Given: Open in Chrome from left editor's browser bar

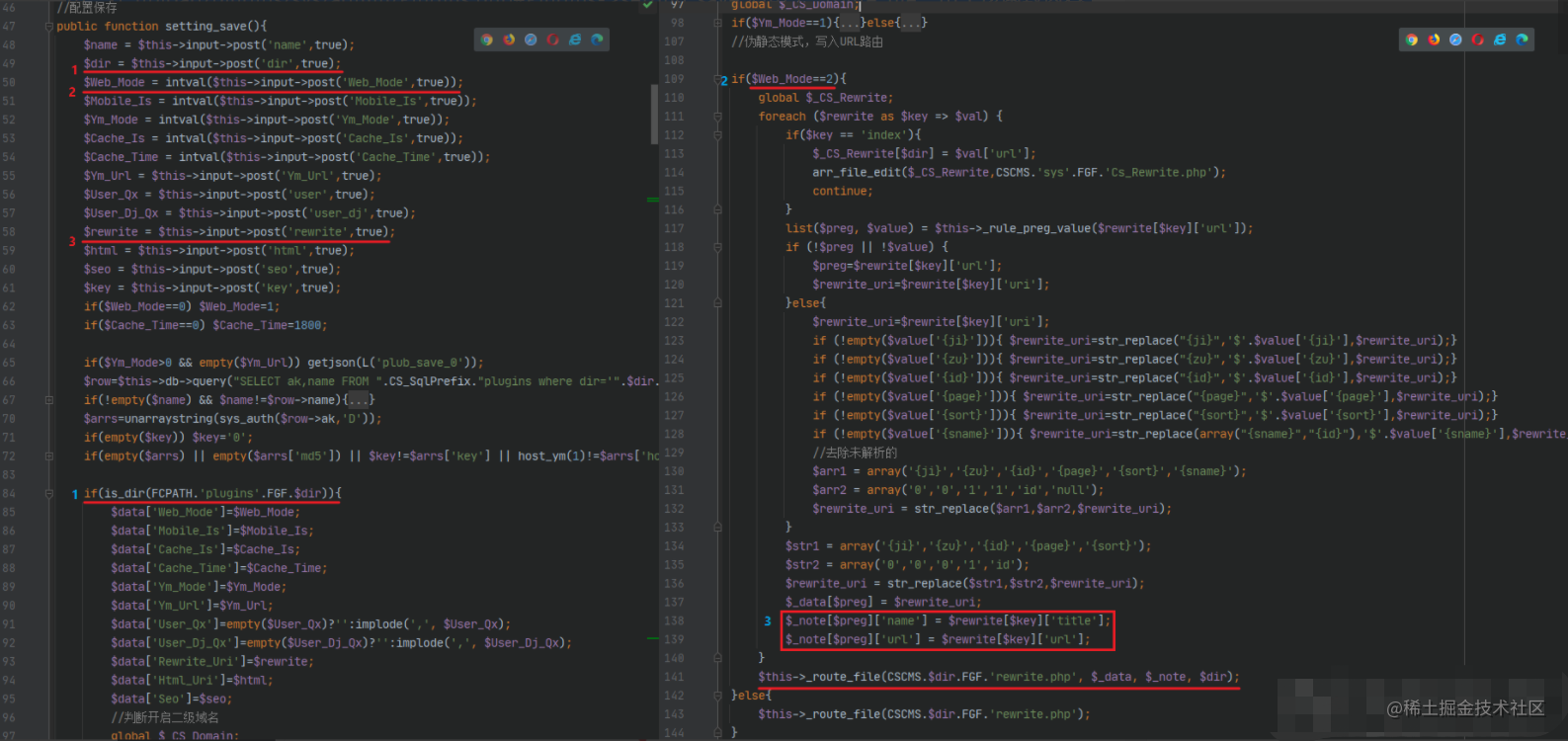Looking at the screenshot, I should tap(486, 40).
